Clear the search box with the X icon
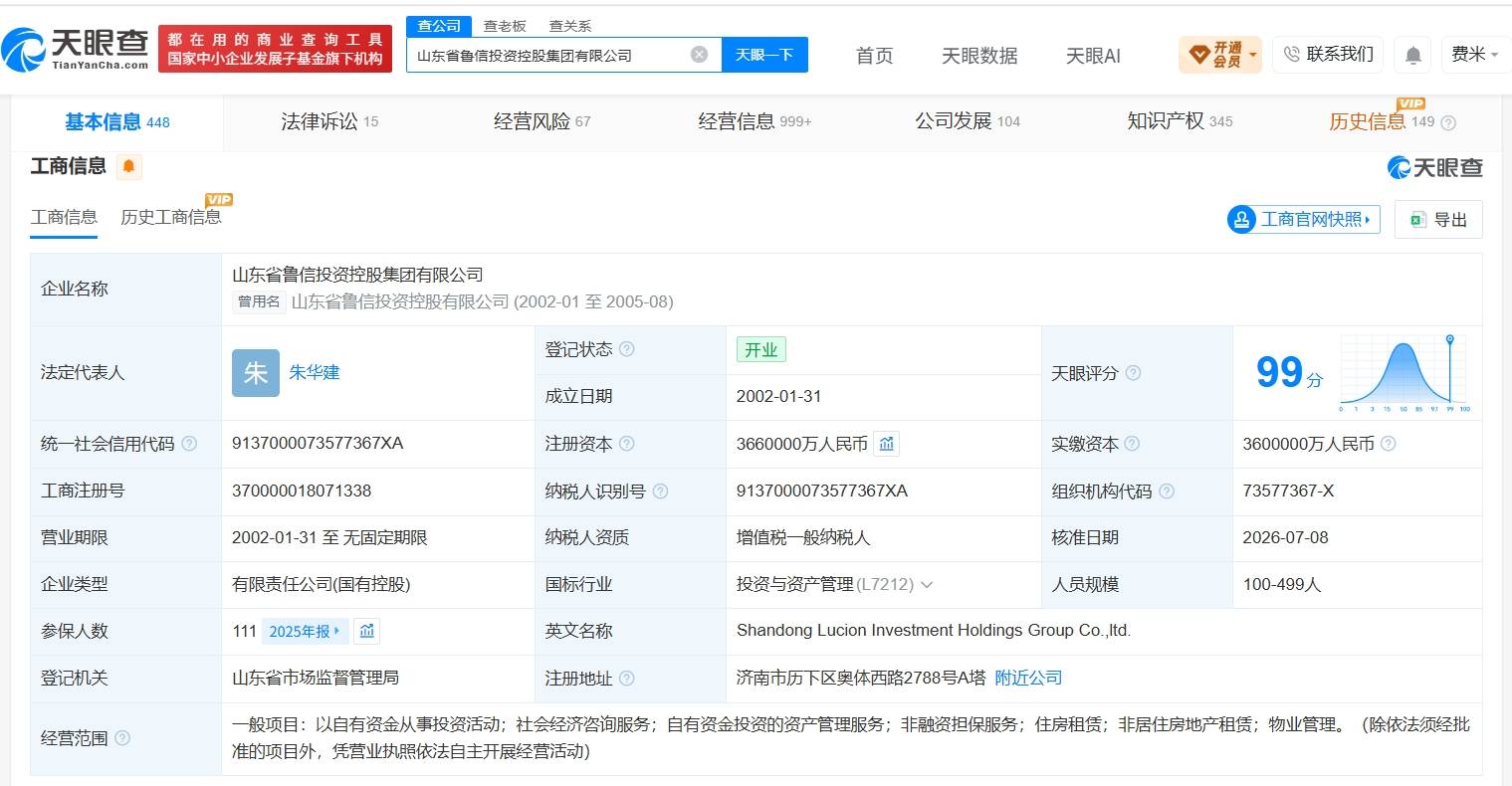The width and height of the screenshot is (1512, 786). (x=699, y=55)
